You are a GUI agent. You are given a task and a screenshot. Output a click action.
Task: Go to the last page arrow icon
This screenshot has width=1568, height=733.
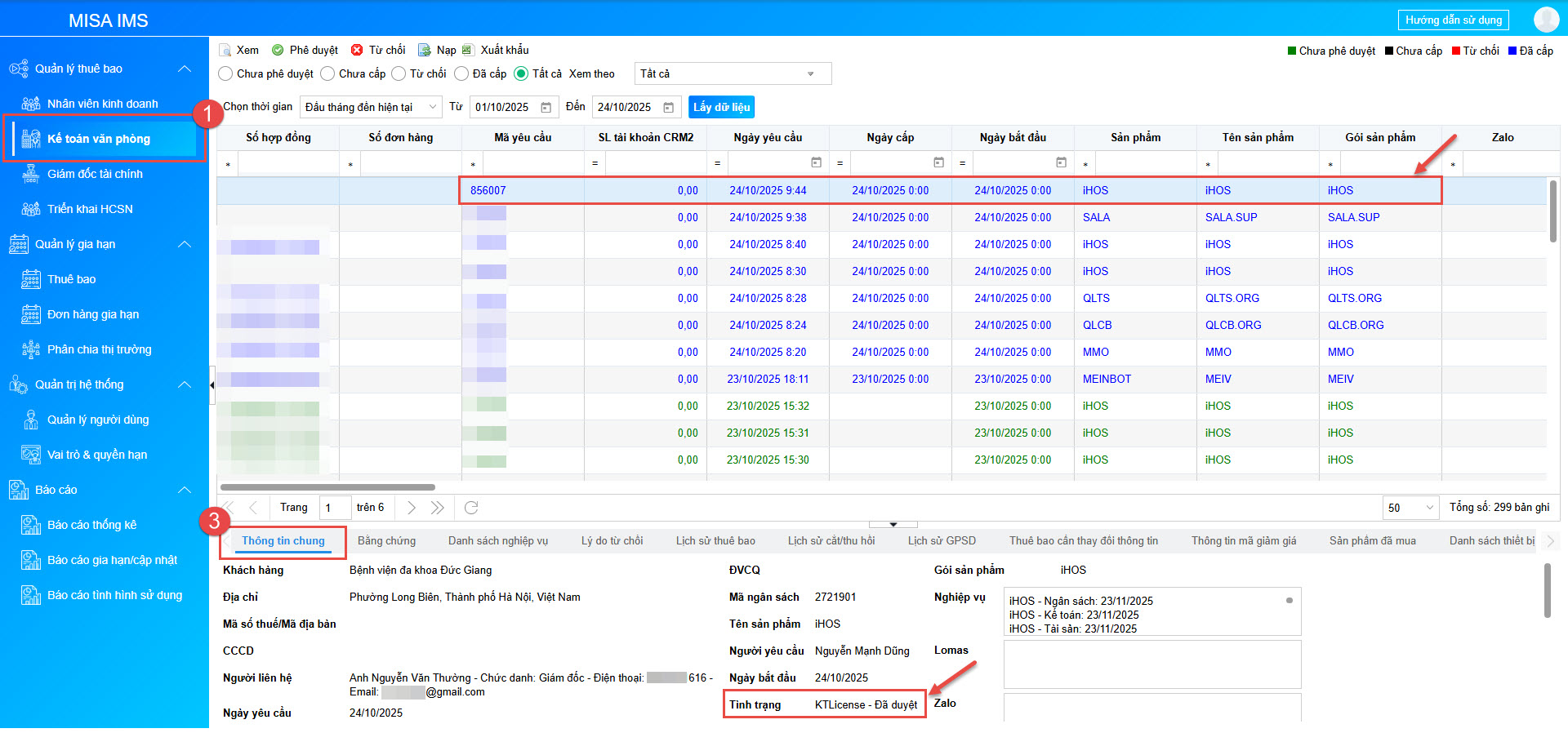pyautogui.click(x=438, y=508)
